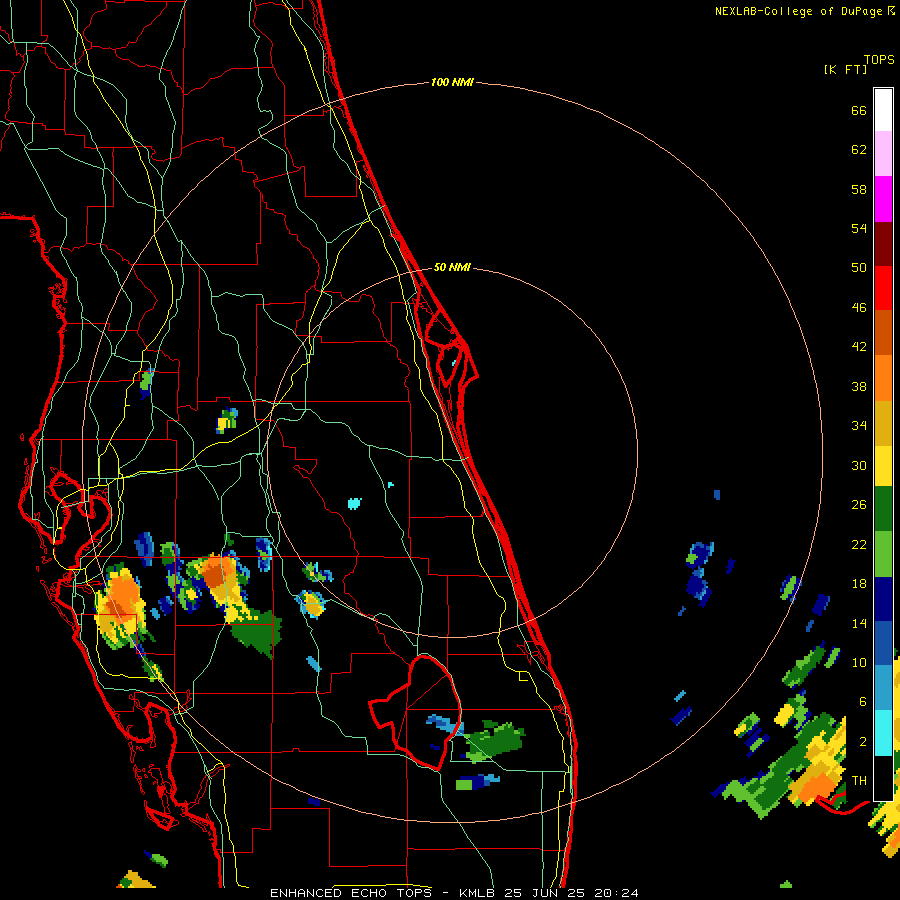Click the 58 value on the legend
The height and width of the screenshot is (900, 900).
tap(859, 189)
